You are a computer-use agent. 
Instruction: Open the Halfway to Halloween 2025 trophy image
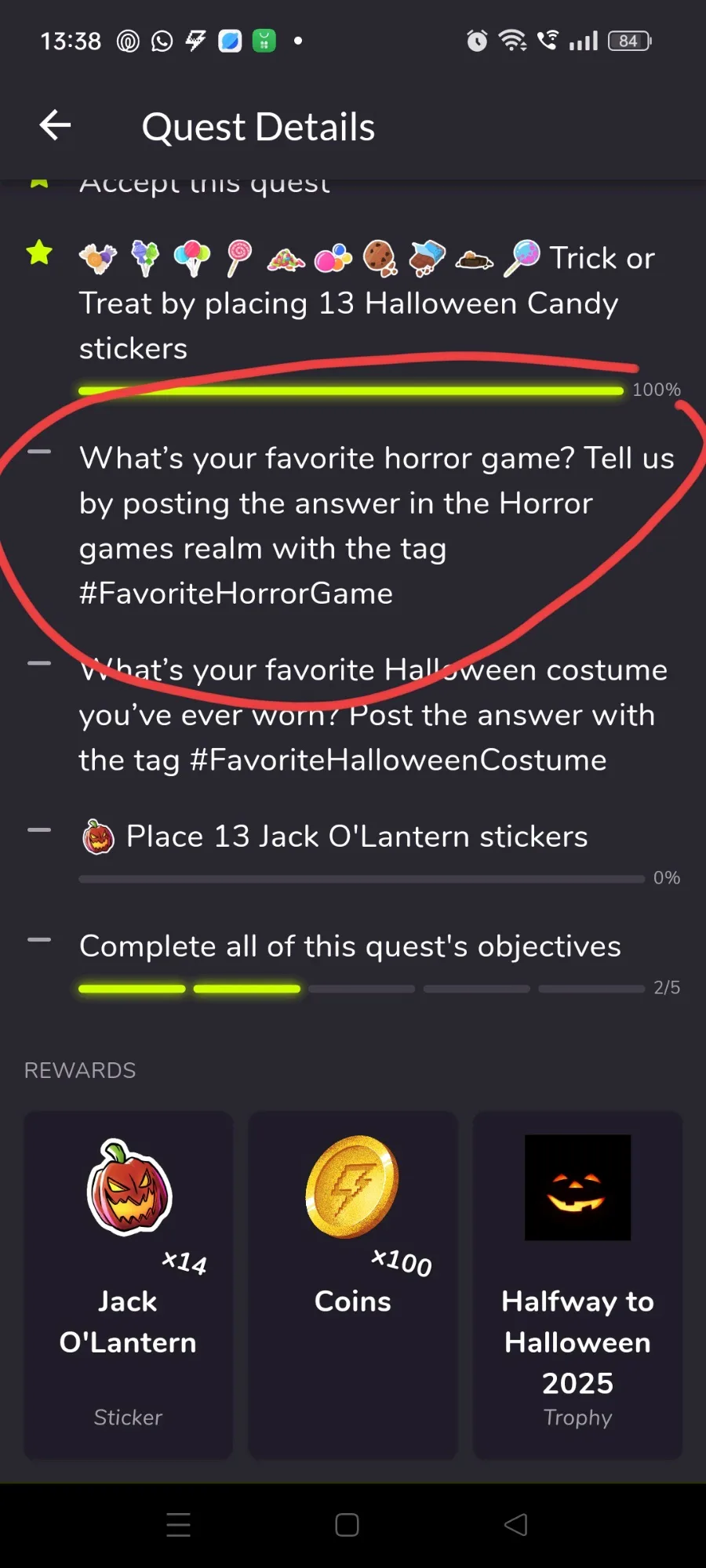pyautogui.click(x=577, y=1187)
